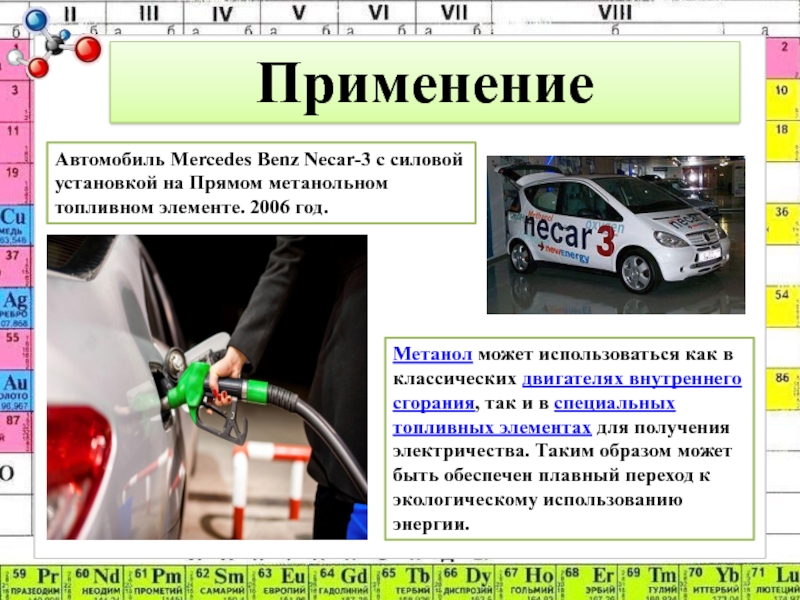Click group III column header
Screen dimensions: 800x600
point(148,12)
